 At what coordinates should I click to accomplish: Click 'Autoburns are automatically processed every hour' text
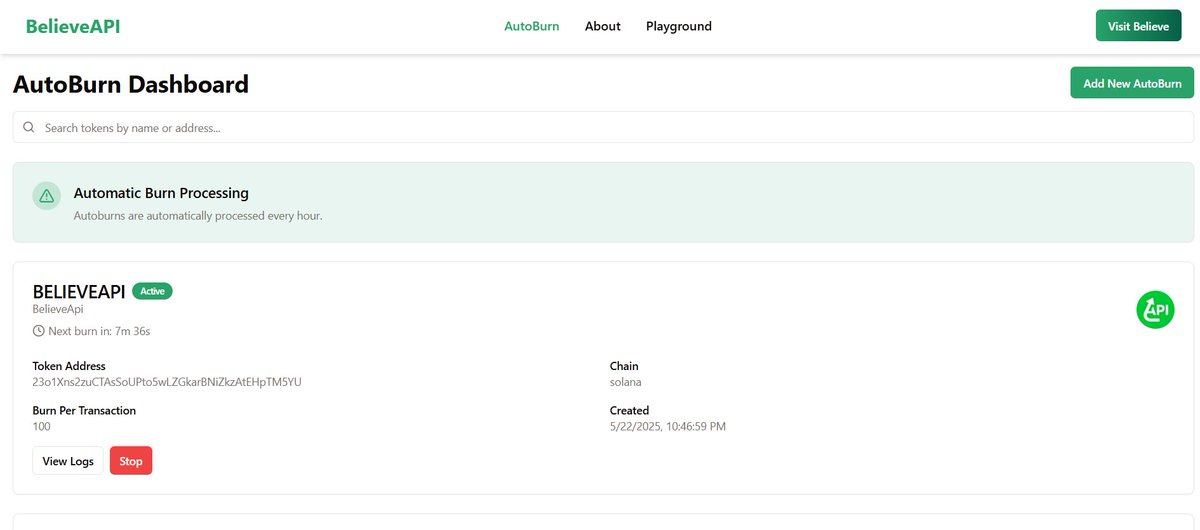198,215
